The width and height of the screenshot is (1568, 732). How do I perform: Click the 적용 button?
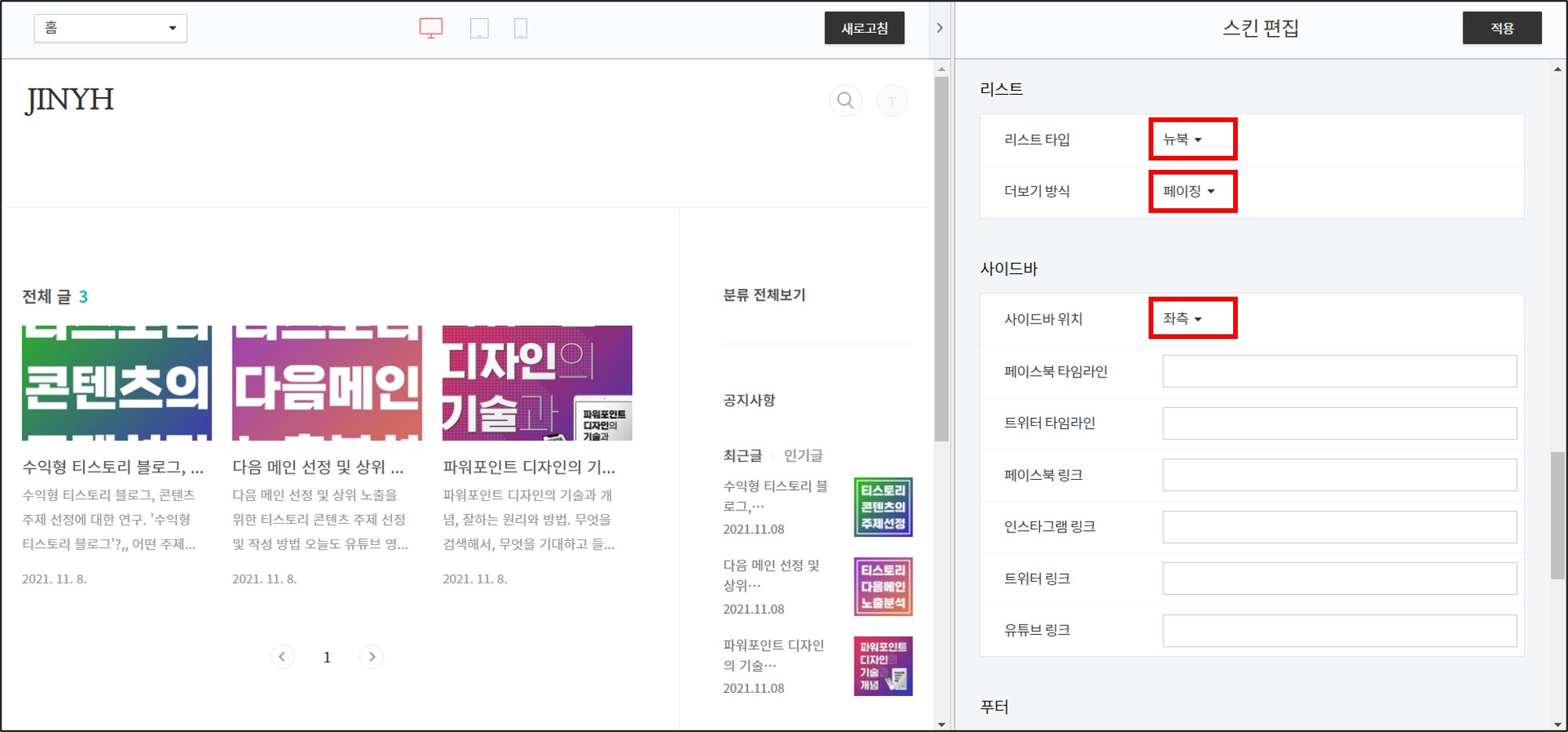coord(1502,28)
